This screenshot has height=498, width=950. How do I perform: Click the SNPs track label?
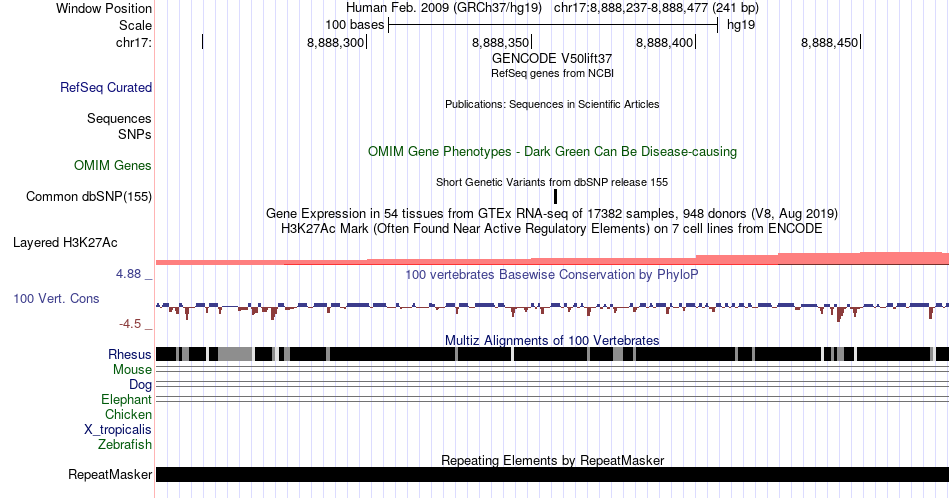click(x=135, y=134)
